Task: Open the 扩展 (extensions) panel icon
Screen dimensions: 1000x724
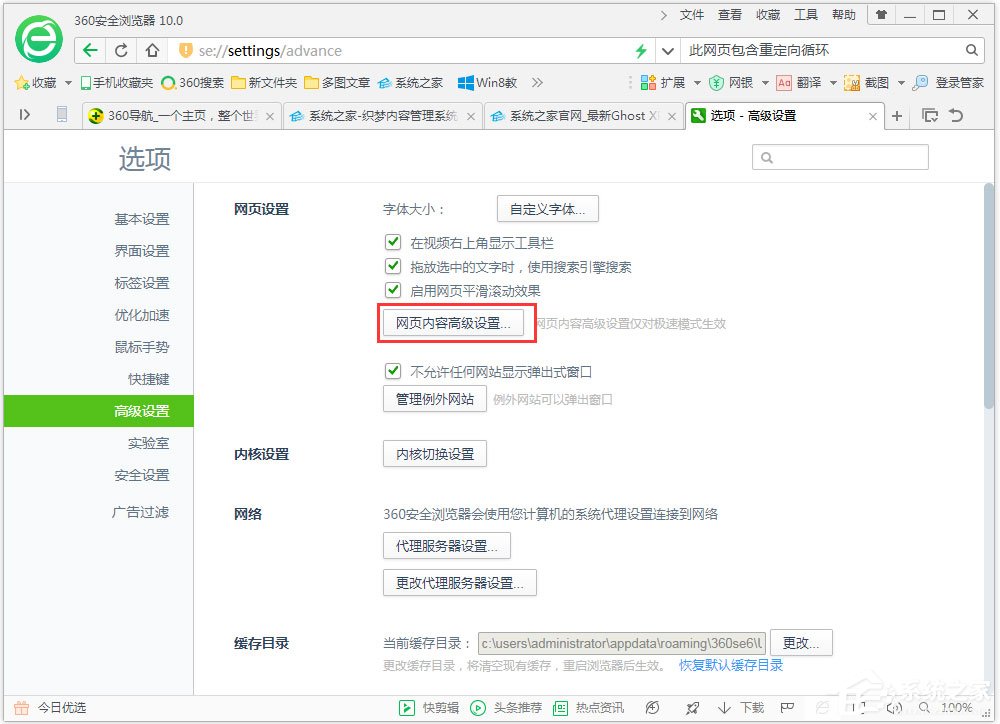Action: [648, 83]
